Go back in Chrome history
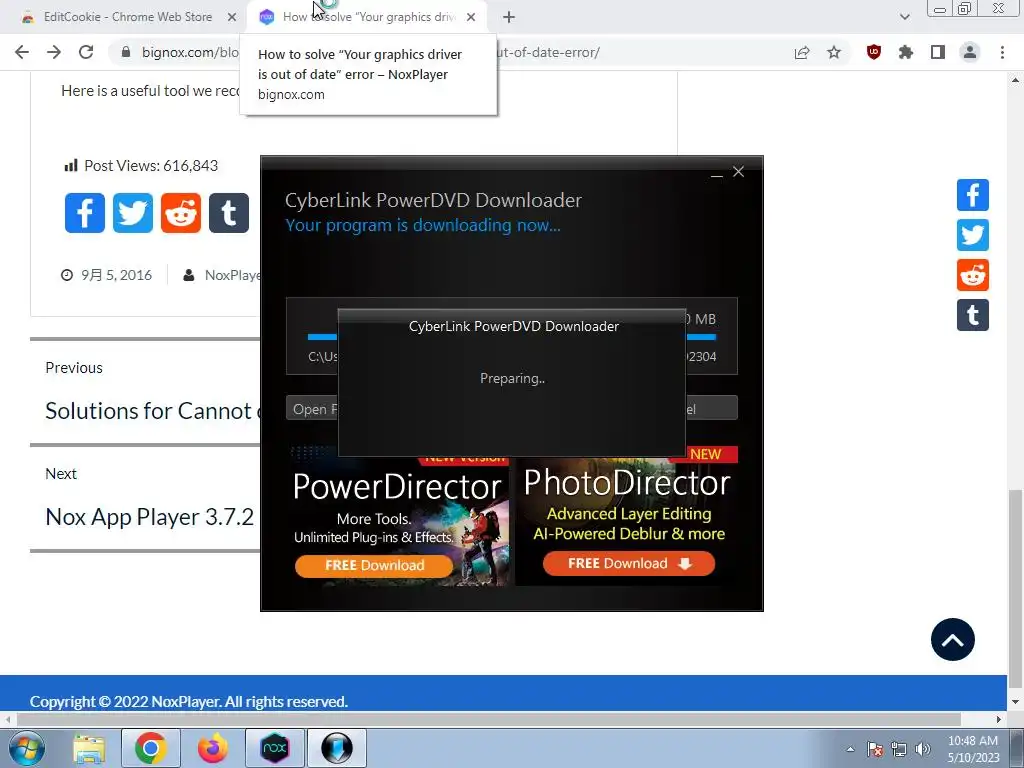Viewport: 1024px width, 768px height. (x=22, y=52)
